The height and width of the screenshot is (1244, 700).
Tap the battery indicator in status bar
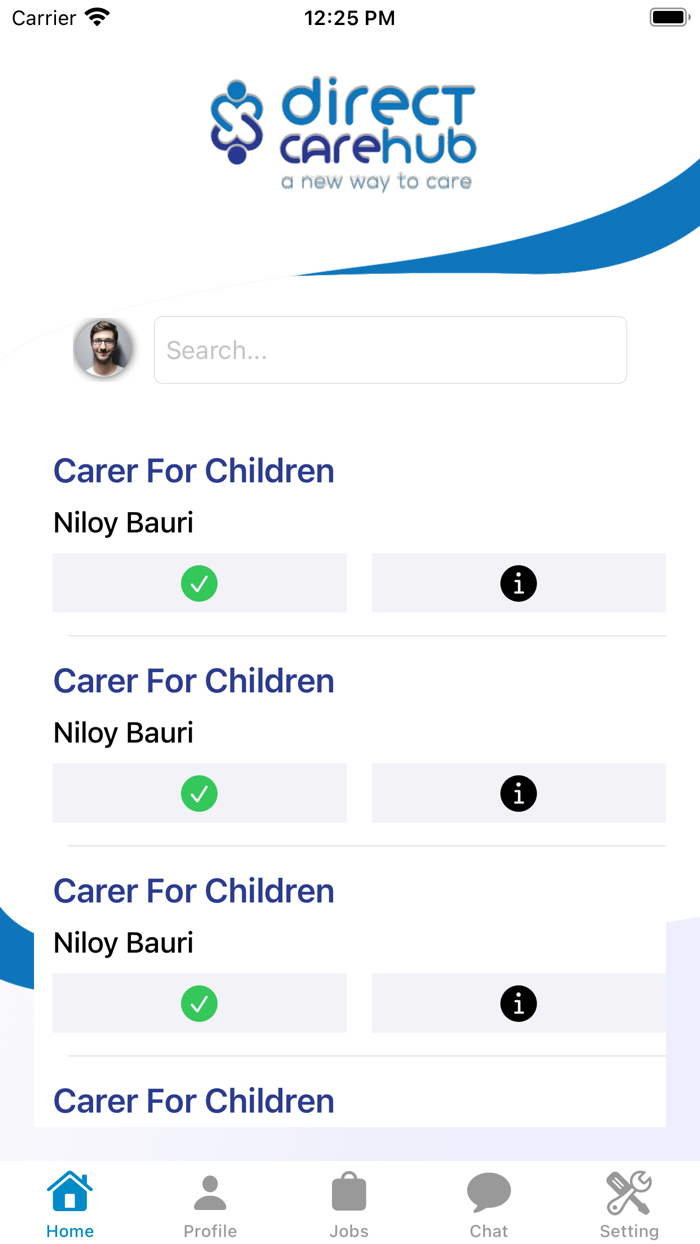(x=667, y=16)
